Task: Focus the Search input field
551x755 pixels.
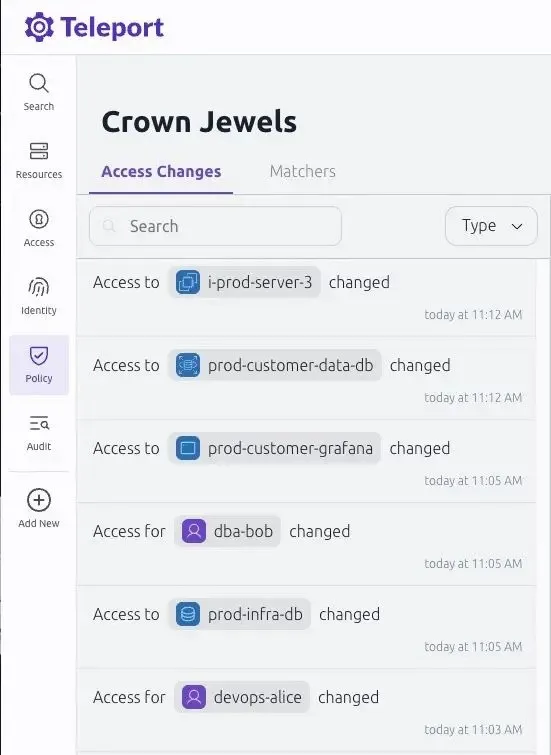Action: 215,226
